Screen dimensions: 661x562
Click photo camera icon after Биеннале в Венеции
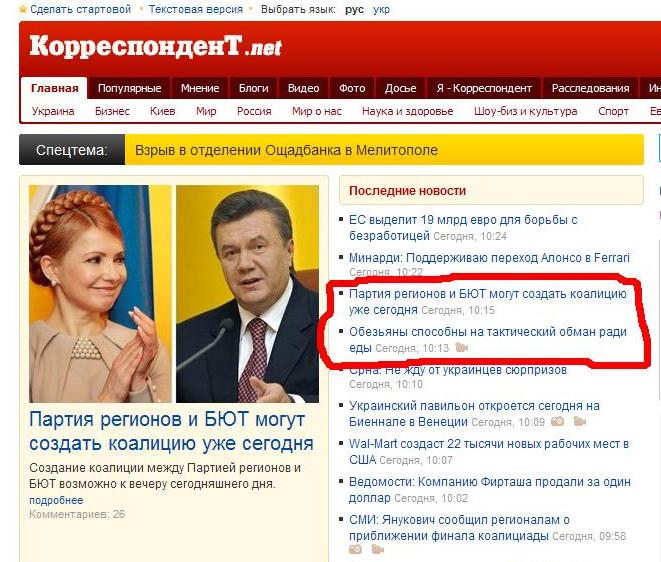558,421
